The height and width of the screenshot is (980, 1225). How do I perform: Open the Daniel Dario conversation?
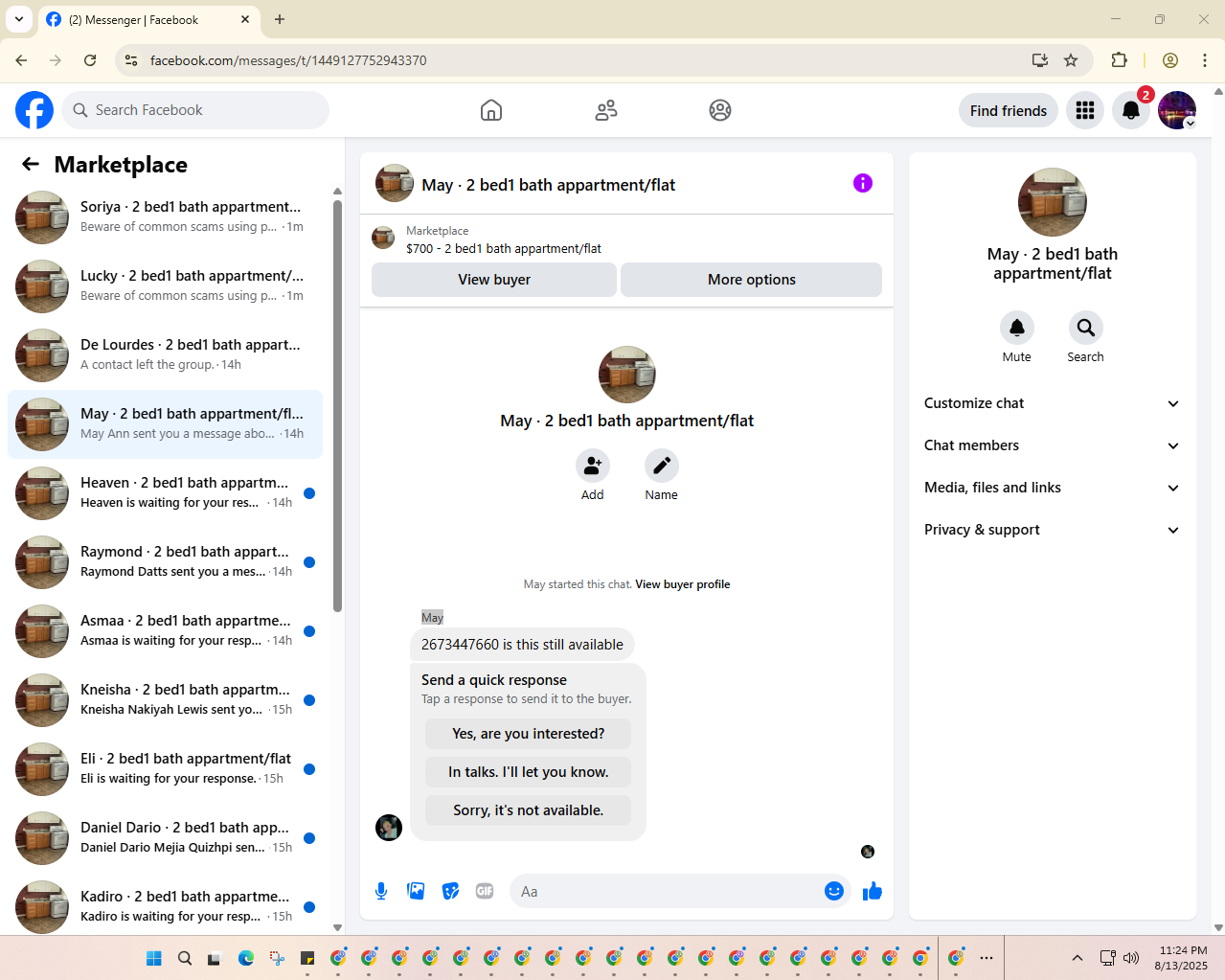coord(166,838)
